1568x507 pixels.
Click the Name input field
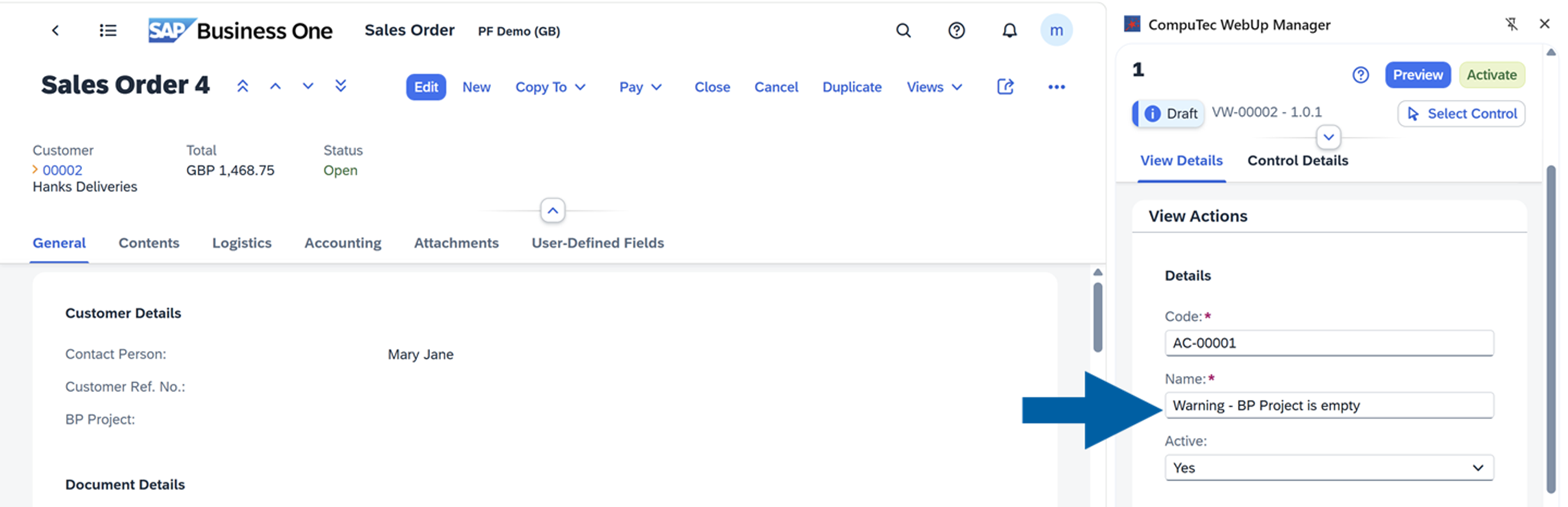click(1328, 405)
